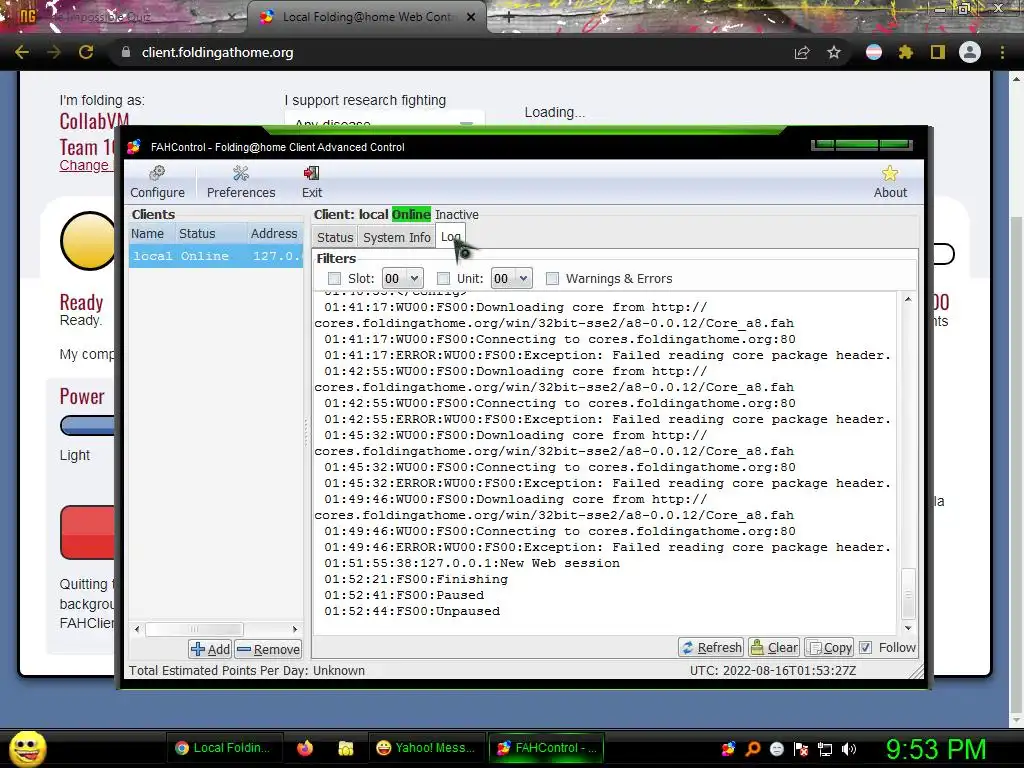Enable the Unit filter checkbox
1024x768 pixels.
pyautogui.click(x=443, y=279)
